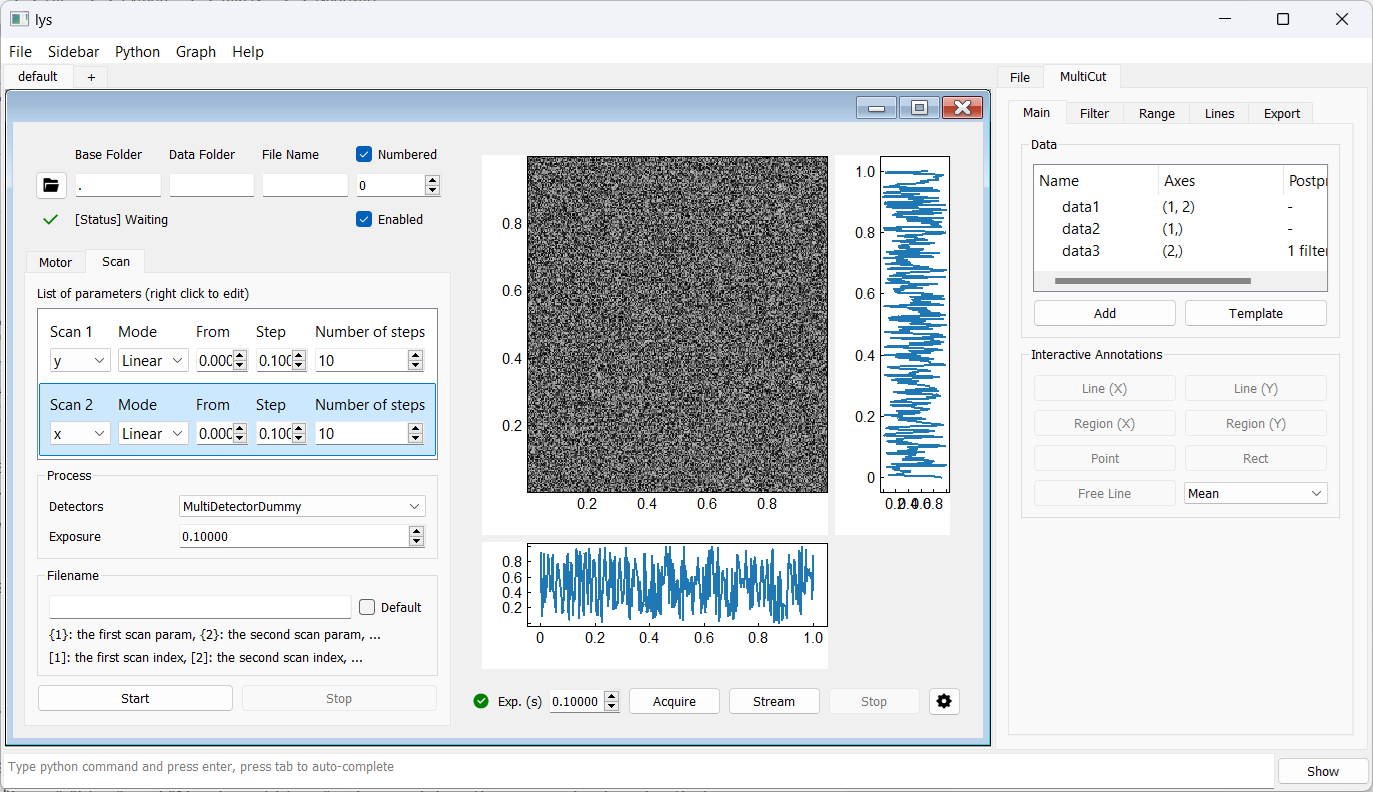Expand the Scan 1 axis dropdown showing y
Screen dimensions: 1373x792
80,361
